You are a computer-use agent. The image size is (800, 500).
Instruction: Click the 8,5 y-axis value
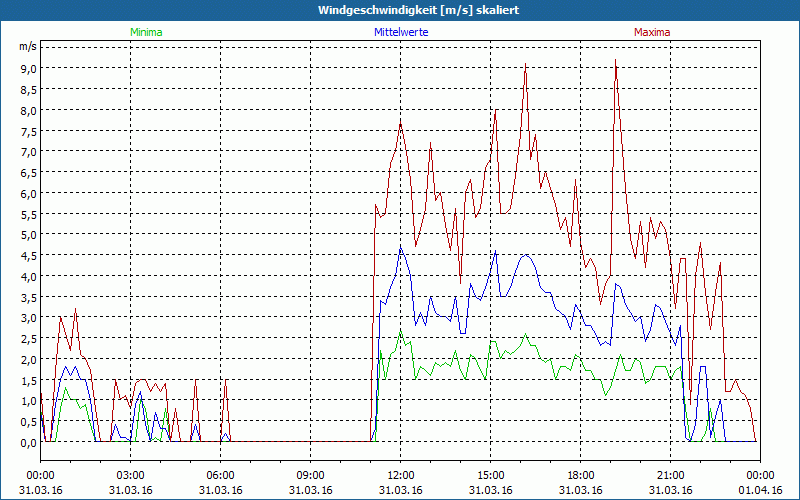[x=29, y=89]
